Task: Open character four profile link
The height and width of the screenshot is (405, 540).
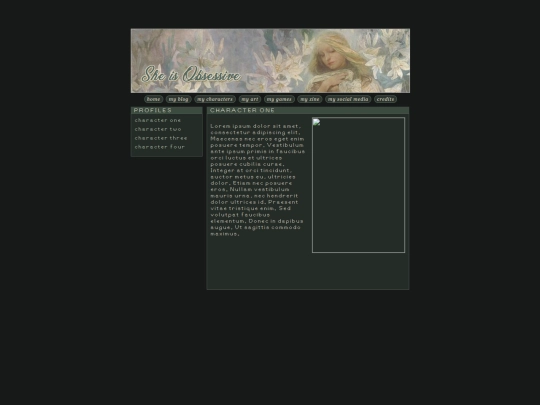Action: click(159, 147)
